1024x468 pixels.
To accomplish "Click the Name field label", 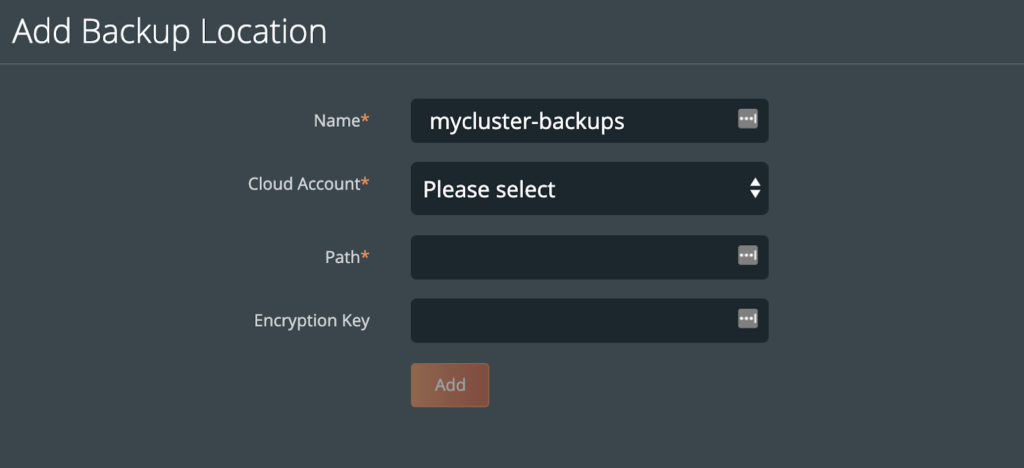I will coord(336,120).
